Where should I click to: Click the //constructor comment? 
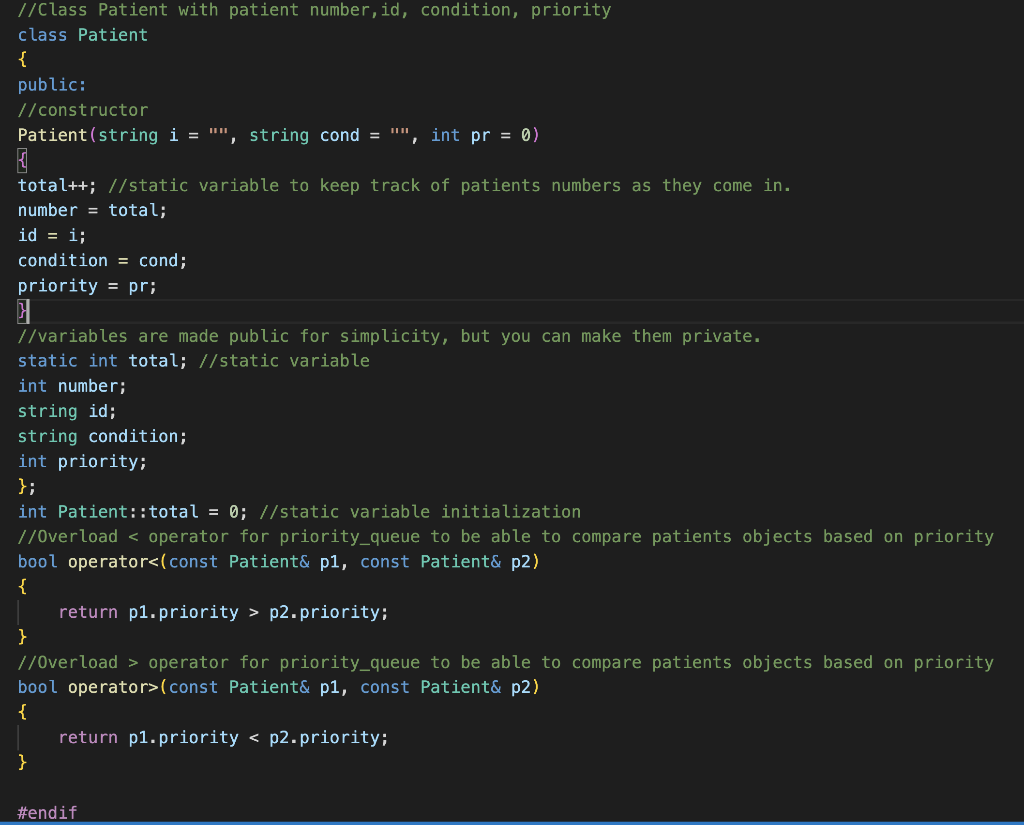pos(80,109)
